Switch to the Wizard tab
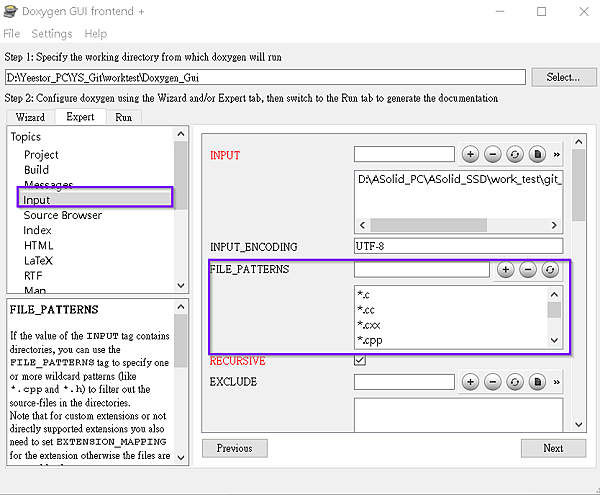The width and height of the screenshot is (600, 495). tap(30, 117)
